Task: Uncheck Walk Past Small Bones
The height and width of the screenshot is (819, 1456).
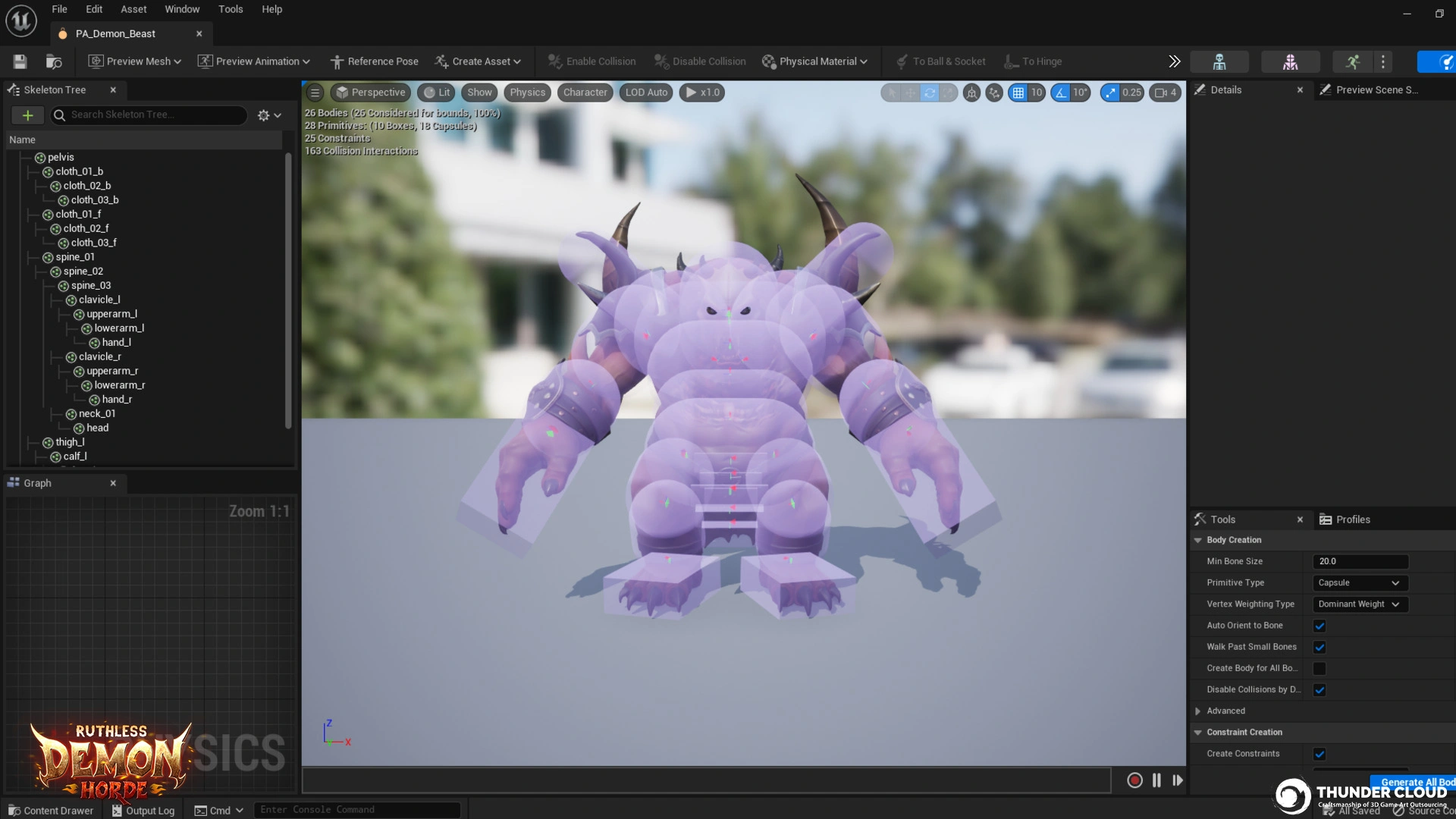Action: pyautogui.click(x=1319, y=647)
